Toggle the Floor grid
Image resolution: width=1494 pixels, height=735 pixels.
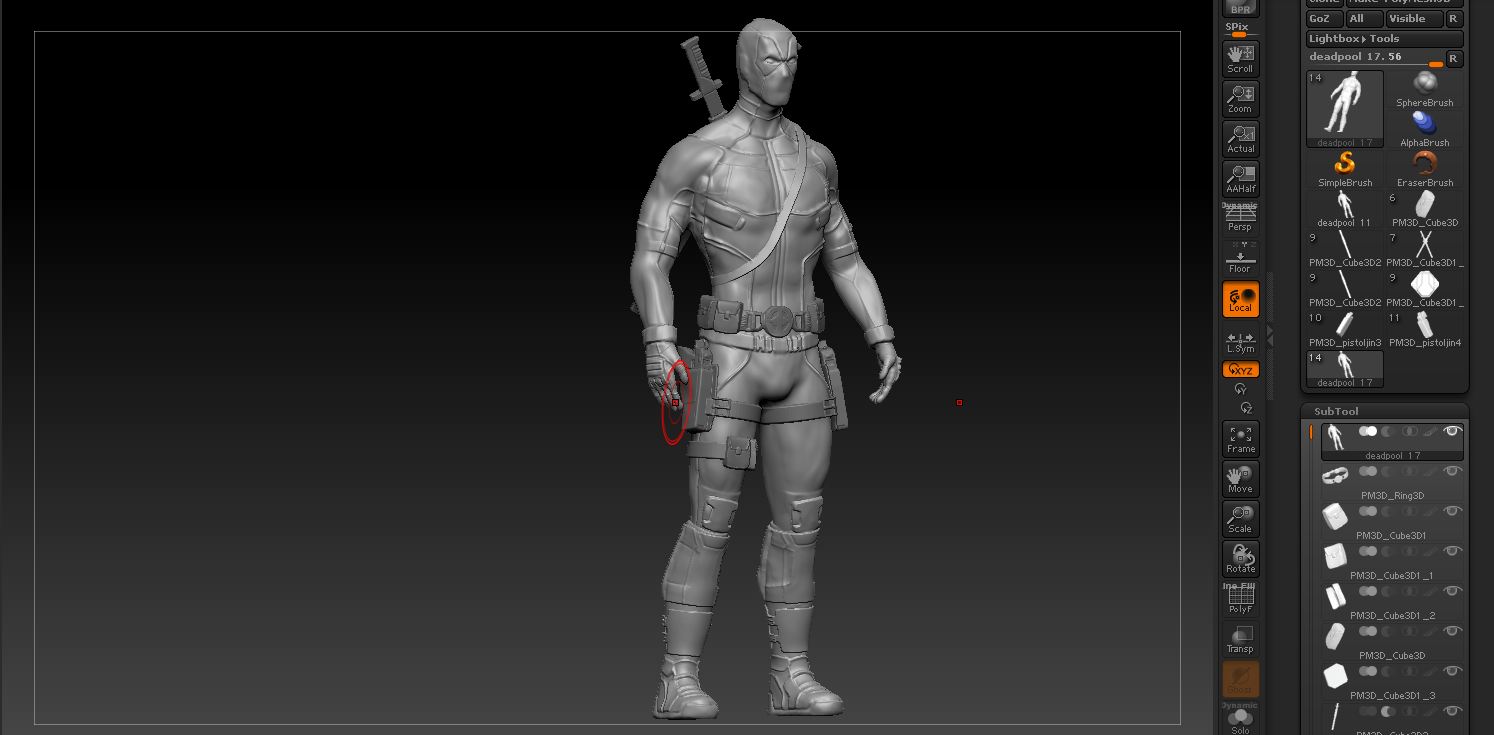pyautogui.click(x=1240, y=259)
